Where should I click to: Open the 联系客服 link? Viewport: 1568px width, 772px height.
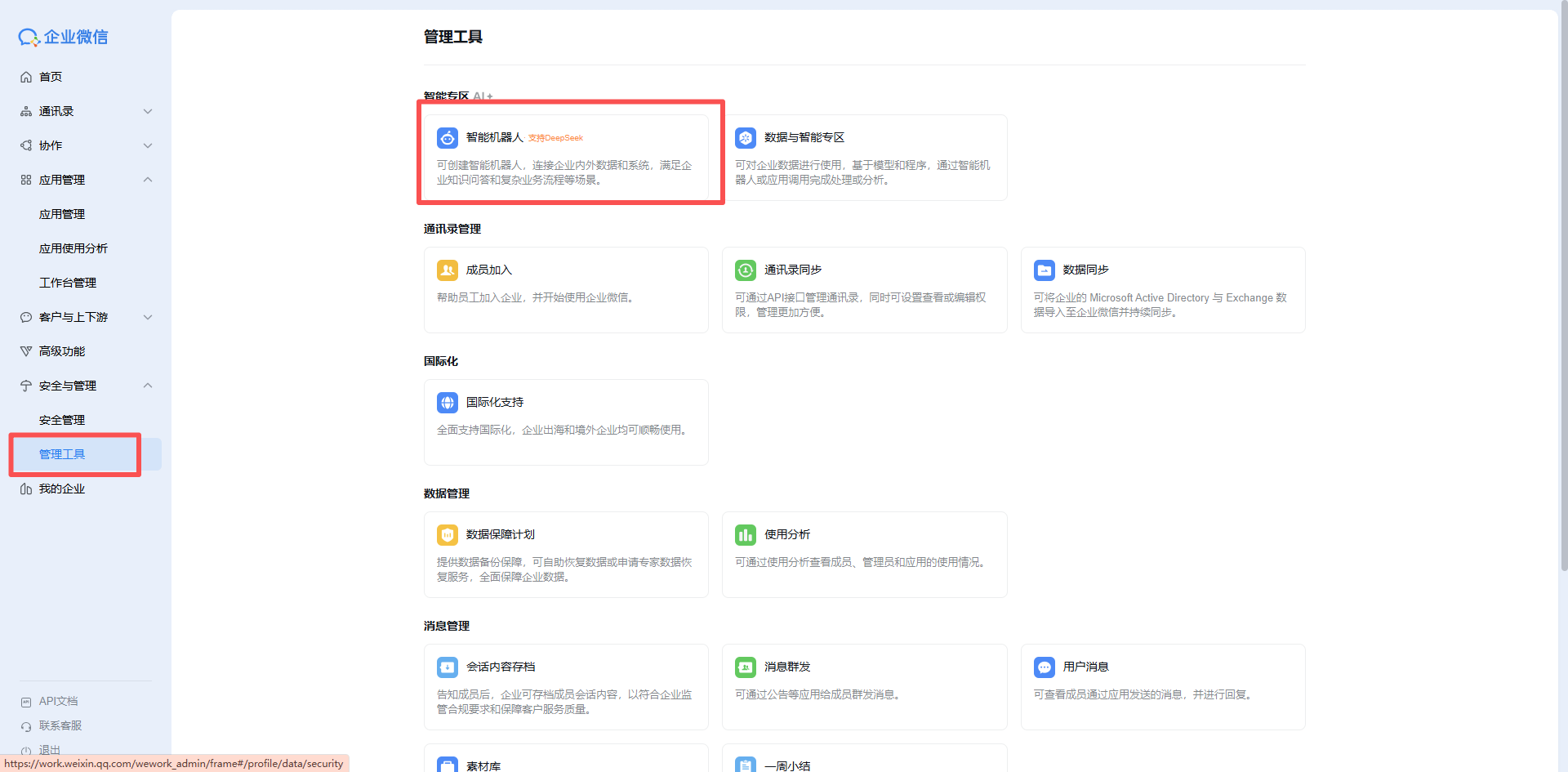coord(60,726)
